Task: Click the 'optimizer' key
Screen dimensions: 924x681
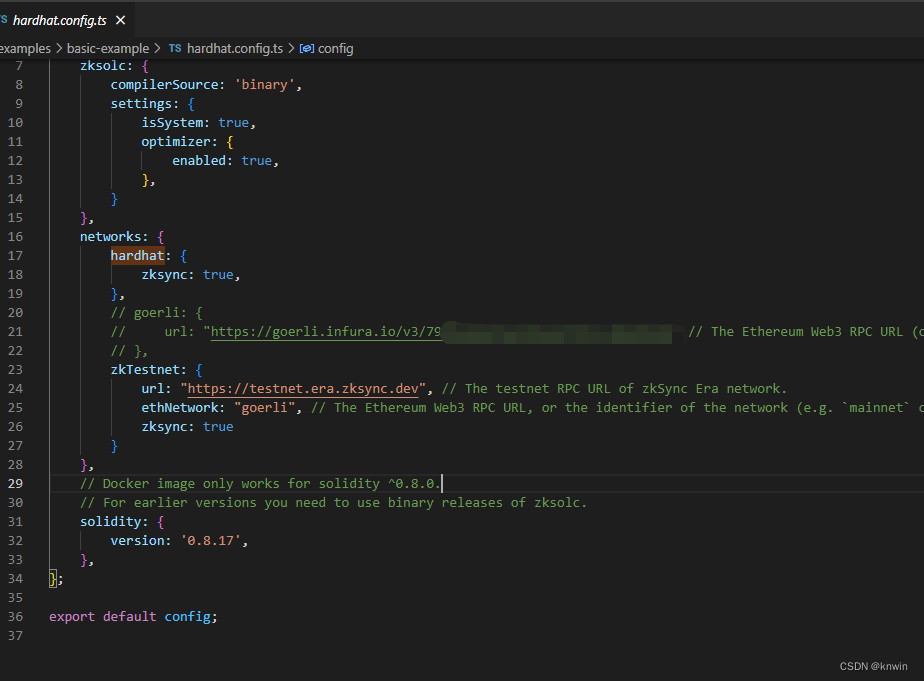Action: click(x=176, y=142)
